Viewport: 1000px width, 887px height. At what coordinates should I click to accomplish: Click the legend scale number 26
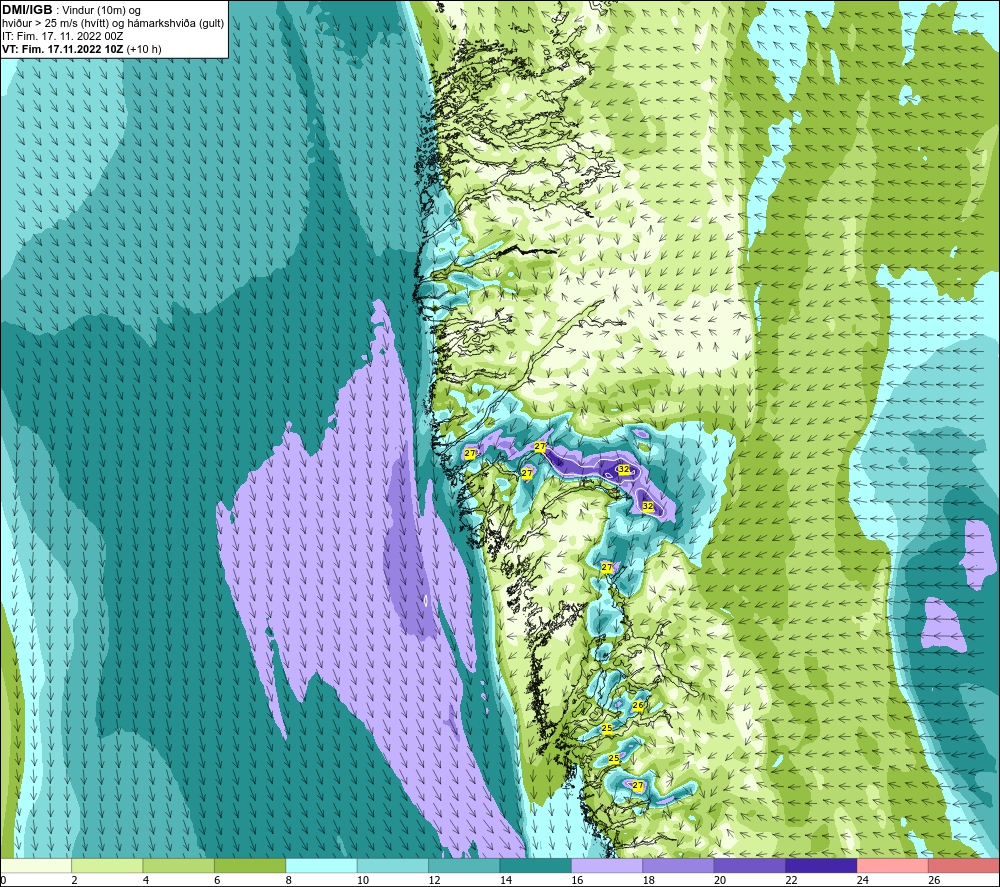934,880
